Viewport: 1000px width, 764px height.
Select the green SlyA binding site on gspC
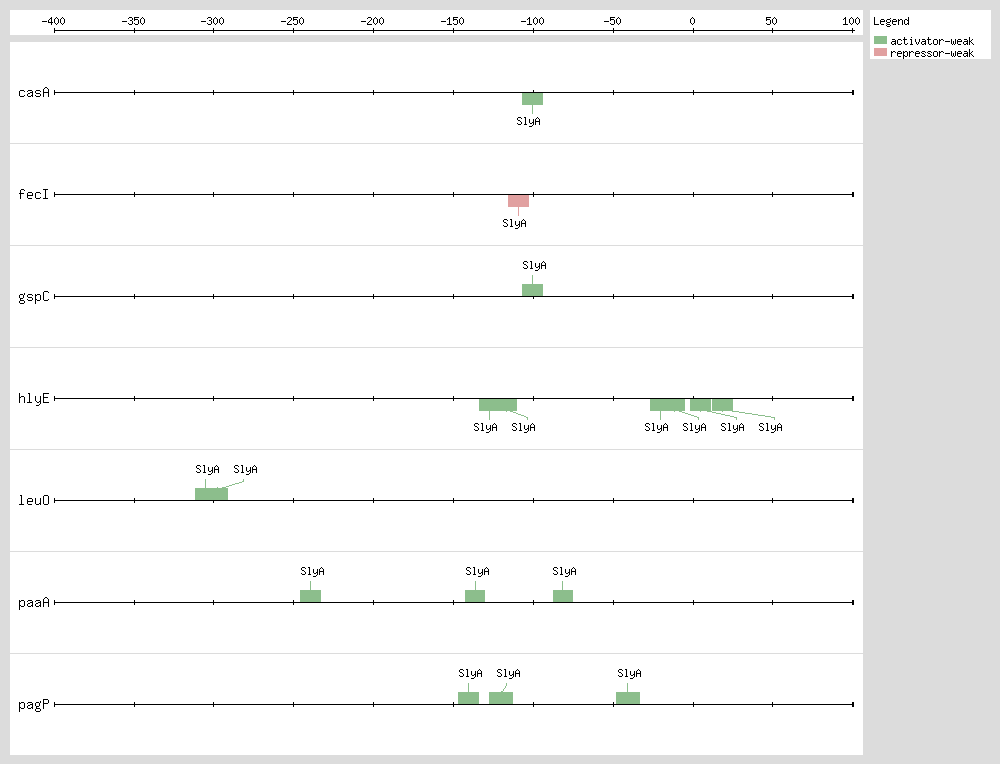tap(533, 290)
